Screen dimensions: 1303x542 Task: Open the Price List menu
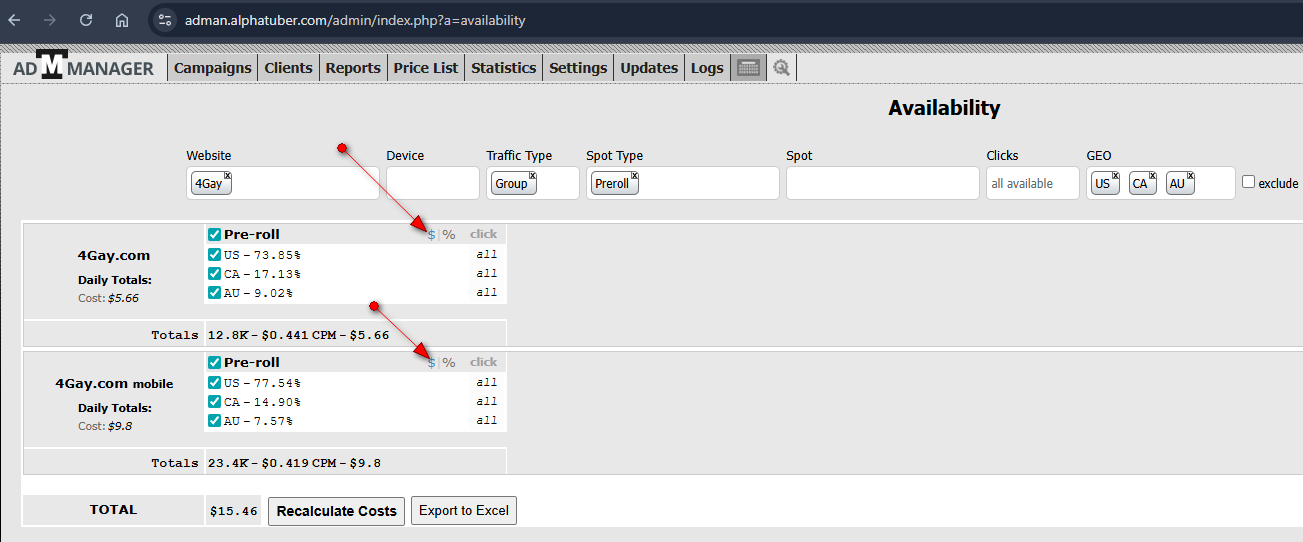426,68
